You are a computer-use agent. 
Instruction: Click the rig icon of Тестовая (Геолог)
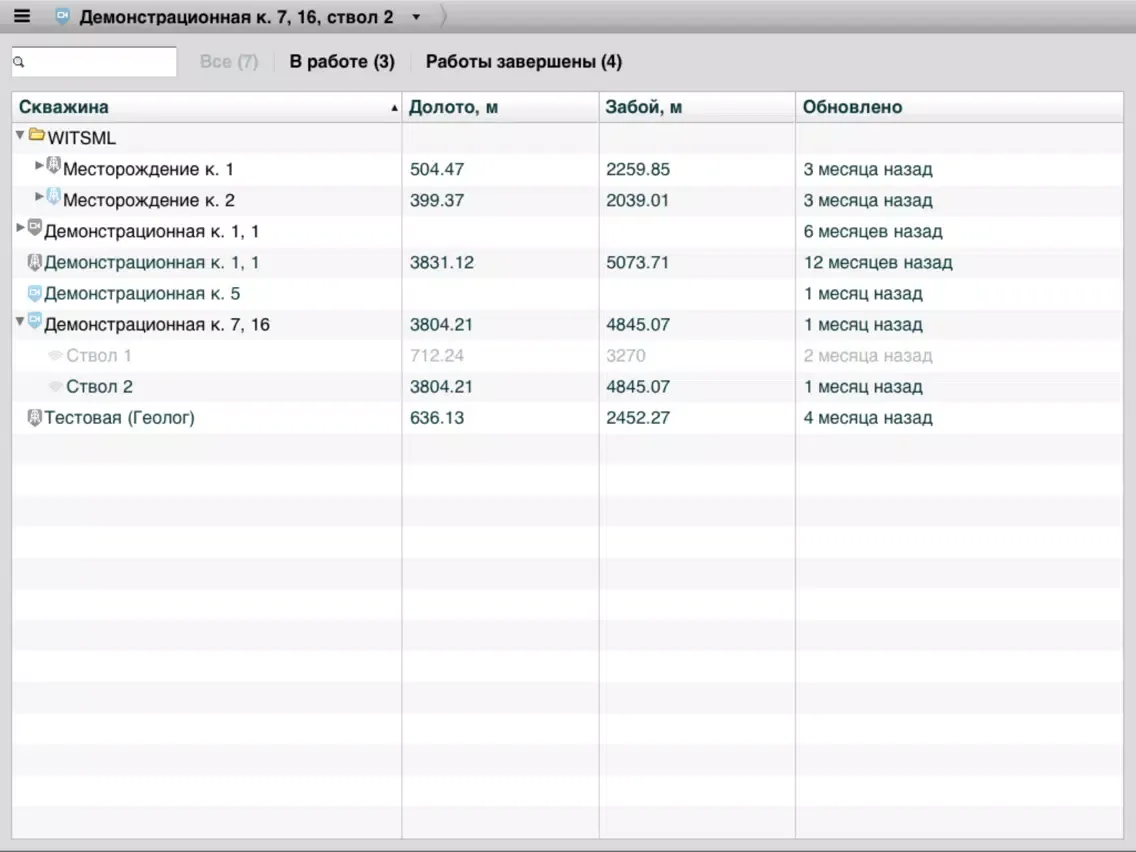[34, 417]
